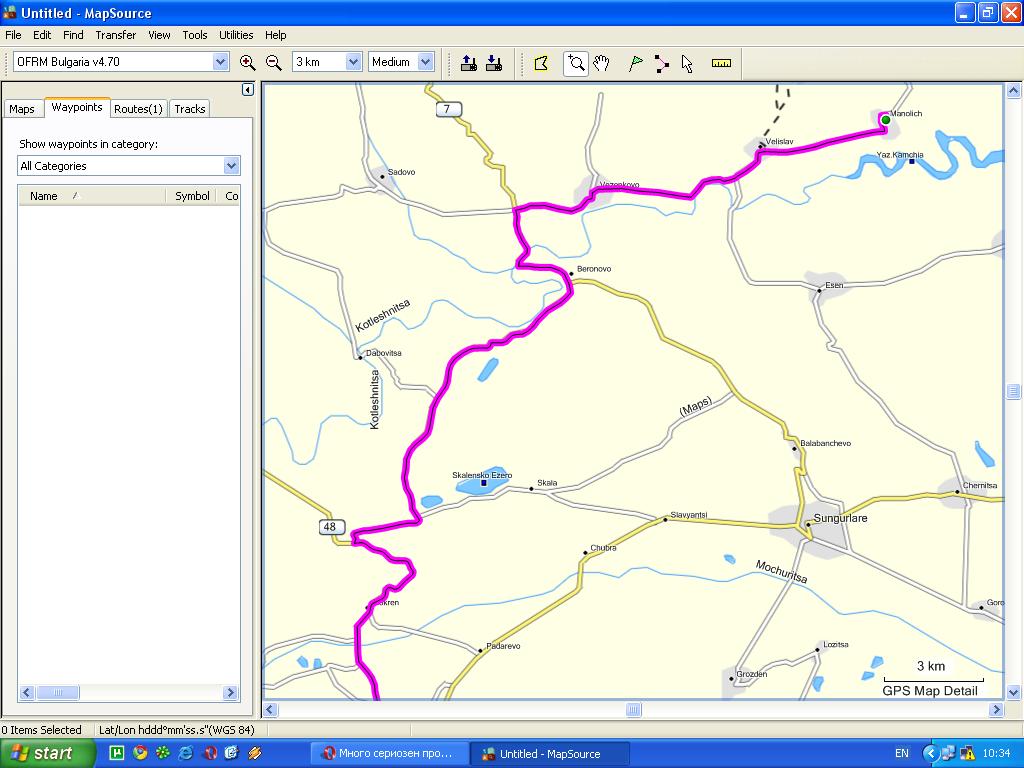Viewport: 1024px width, 768px height.
Task: Click map vertical scrollbar thumb
Action: coord(1013,391)
